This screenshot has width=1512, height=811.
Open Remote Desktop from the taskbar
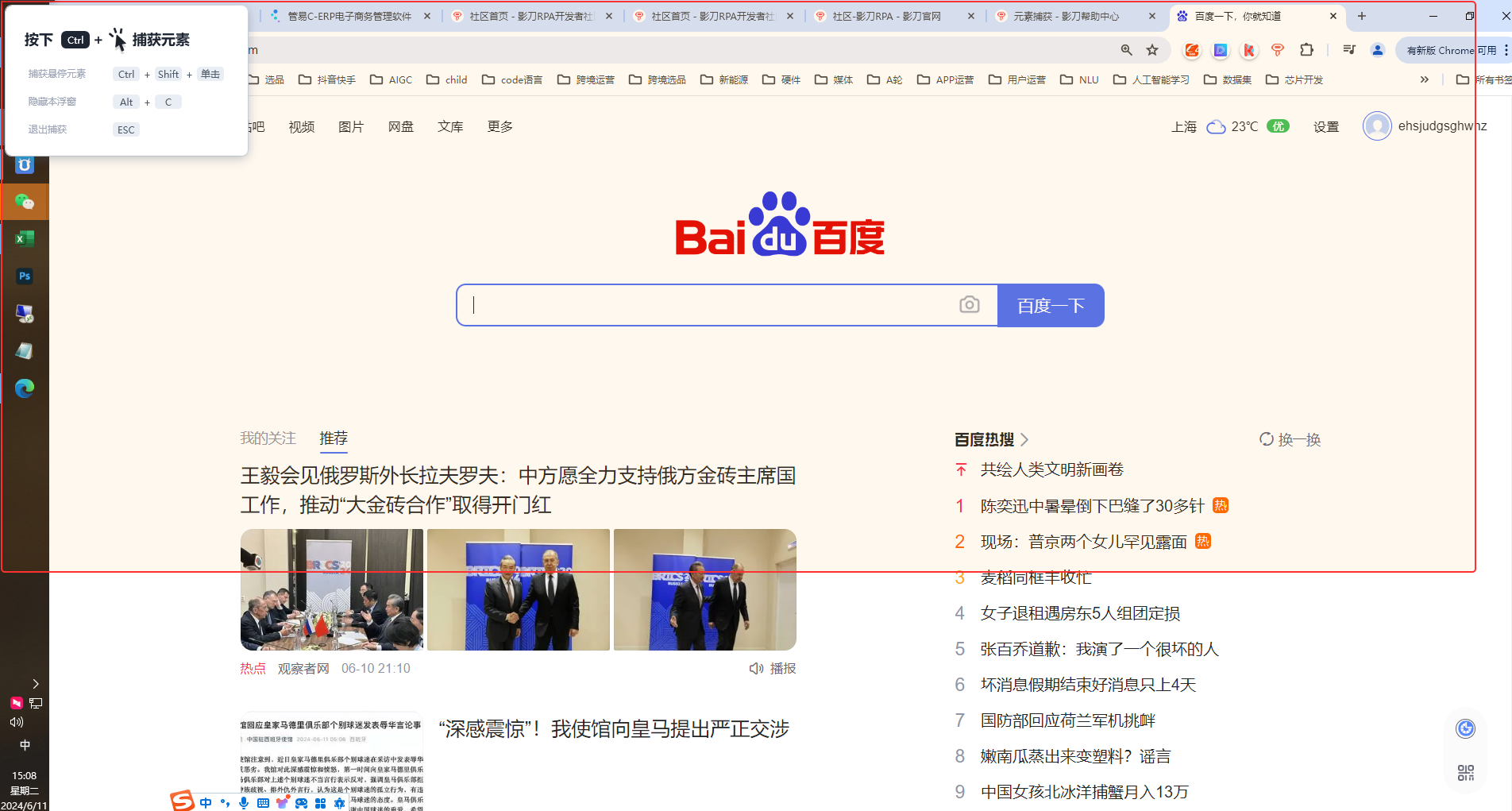pyautogui.click(x=25, y=314)
